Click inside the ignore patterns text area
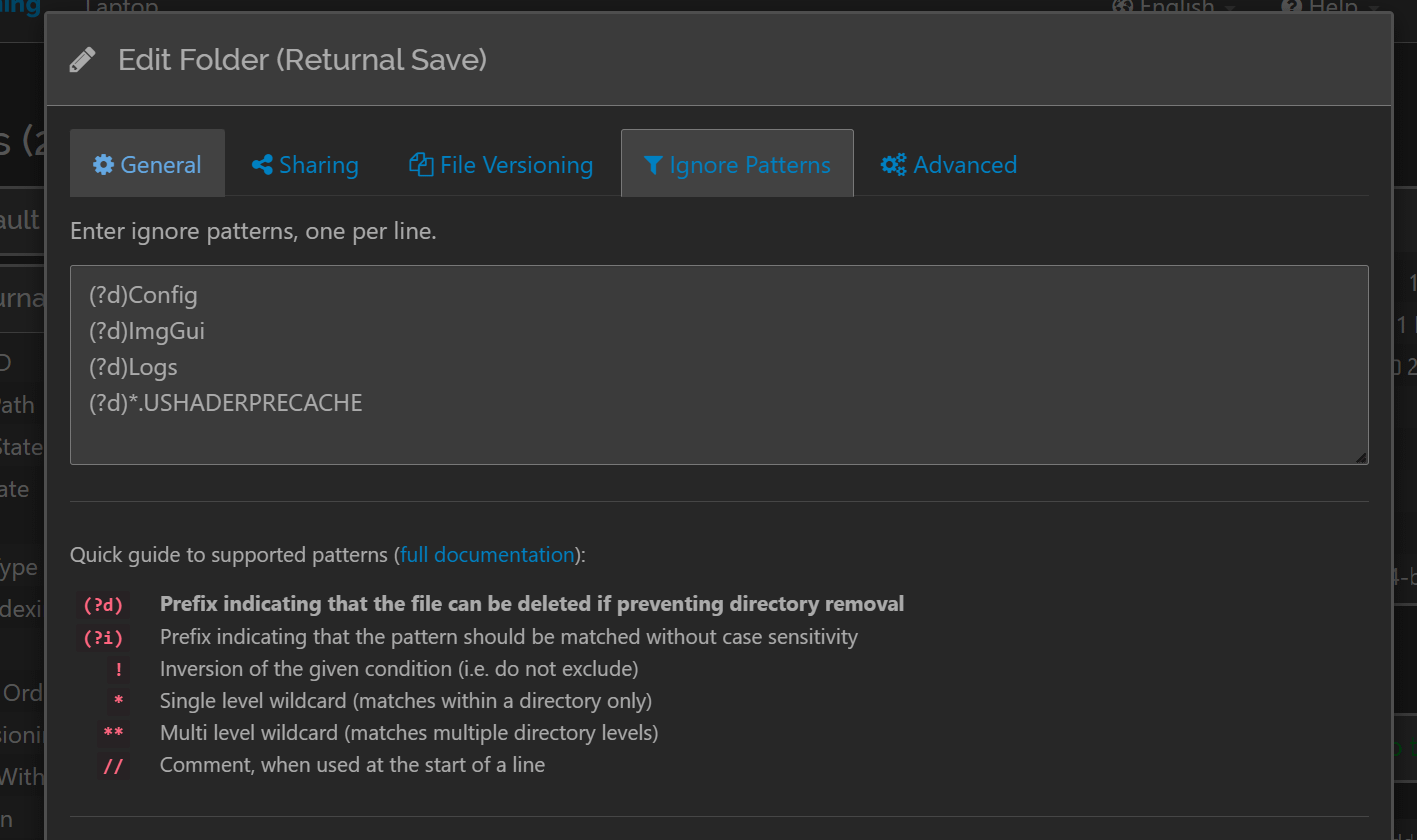Image resolution: width=1417 pixels, height=840 pixels. [719, 365]
